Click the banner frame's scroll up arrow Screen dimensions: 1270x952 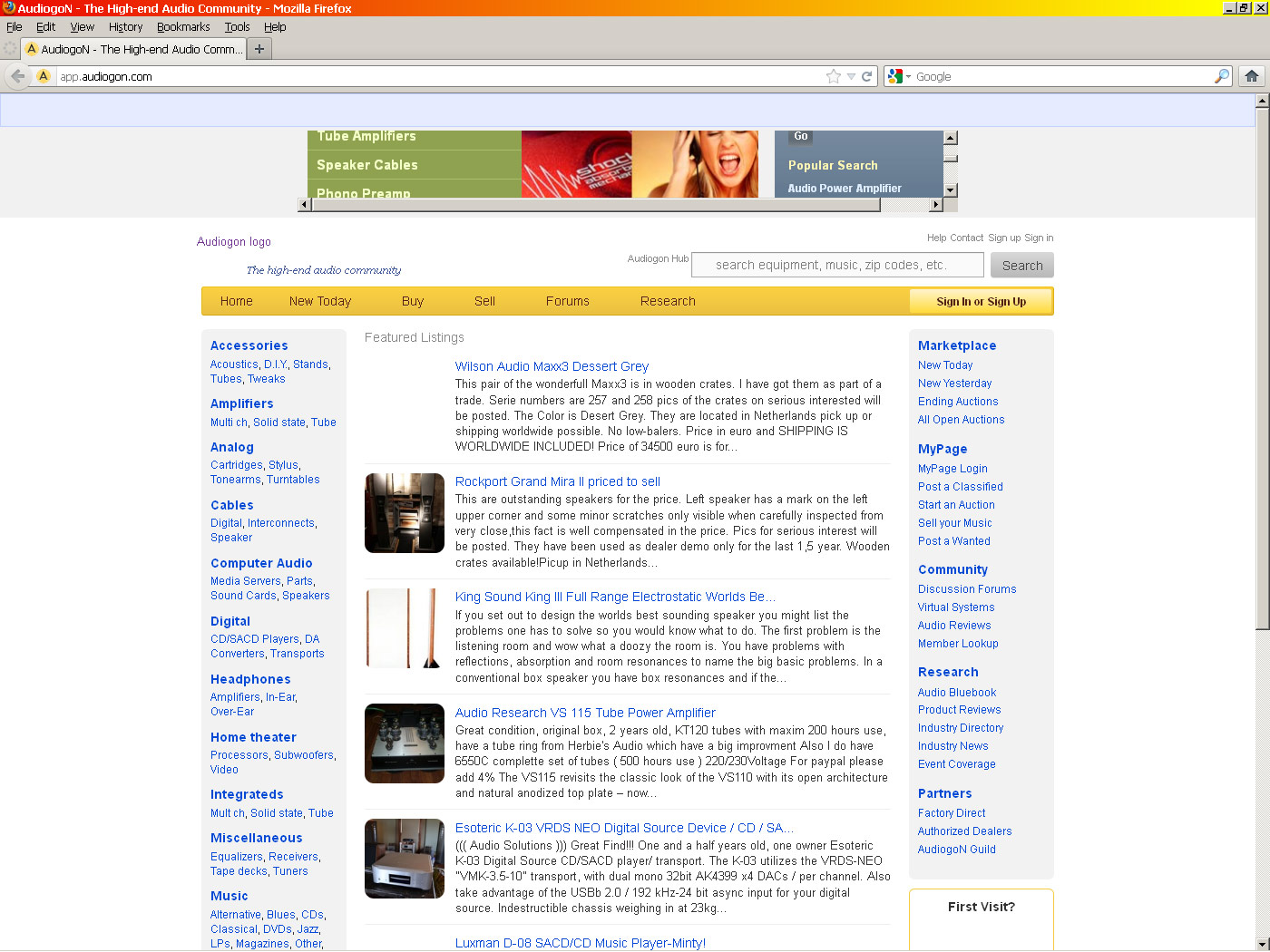951,138
